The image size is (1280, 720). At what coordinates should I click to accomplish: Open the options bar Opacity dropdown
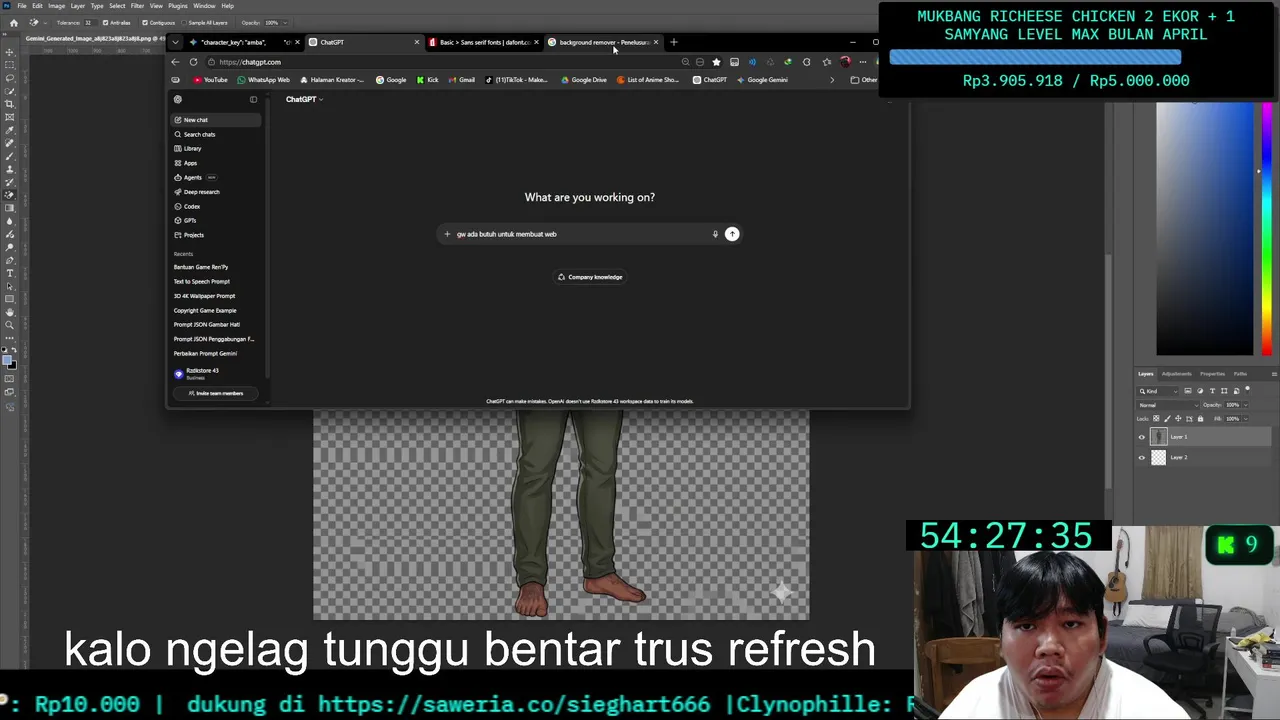pyautogui.click(x=285, y=22)
